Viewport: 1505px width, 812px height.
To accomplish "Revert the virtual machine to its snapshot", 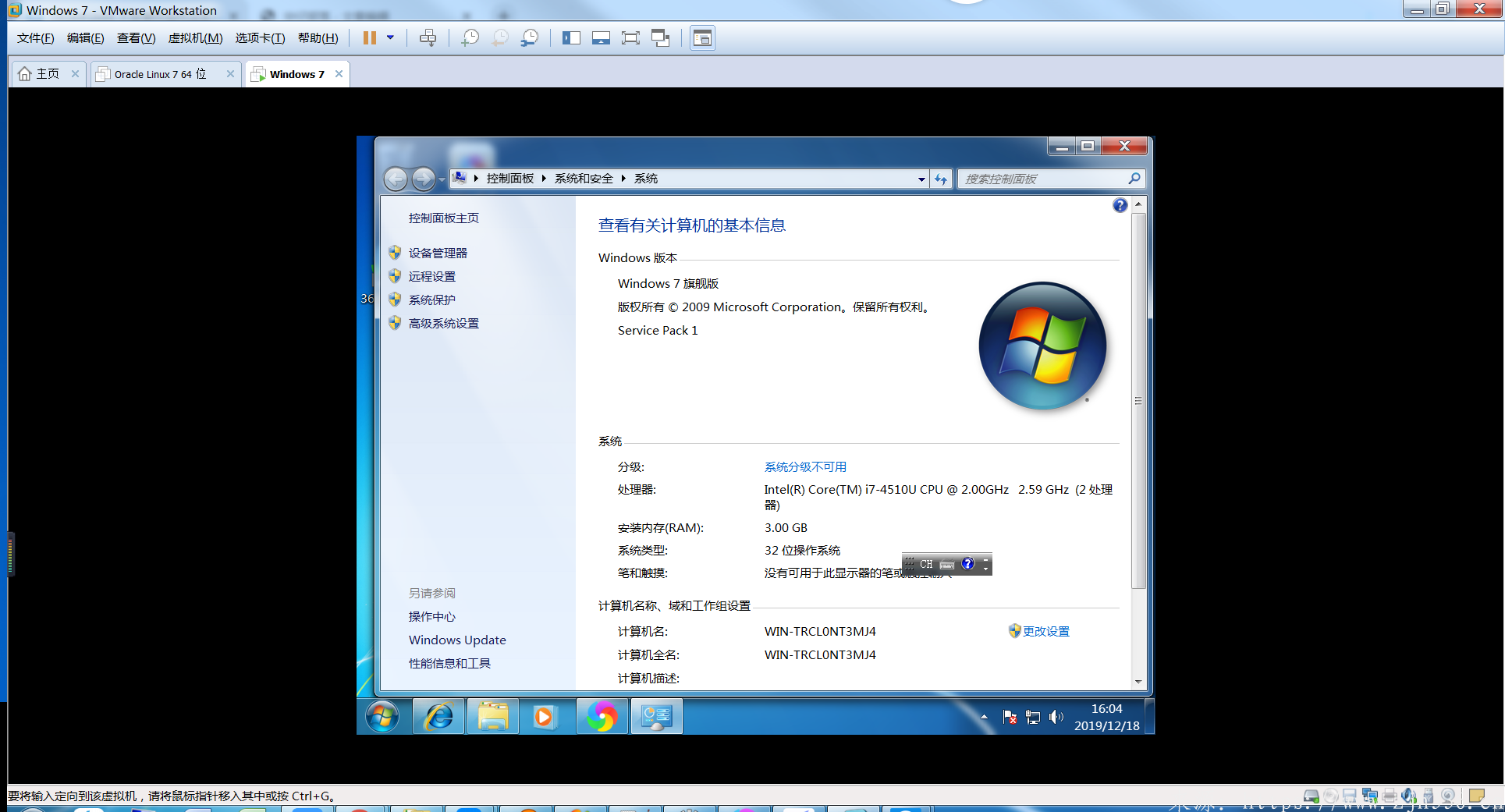I will click(500, 38).
